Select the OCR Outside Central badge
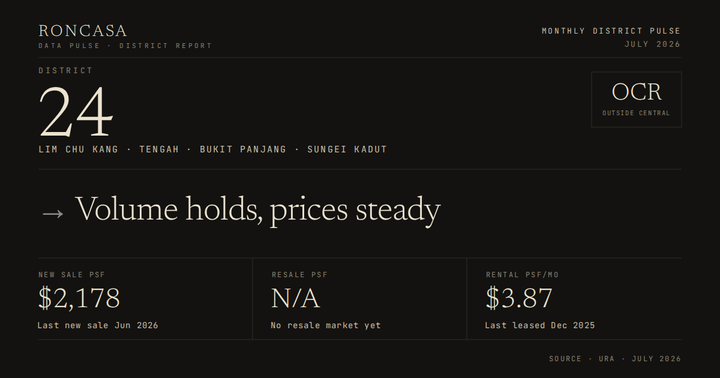Image resolution: width=720 pixels, height=378 pixels. [x=636, y=99]
